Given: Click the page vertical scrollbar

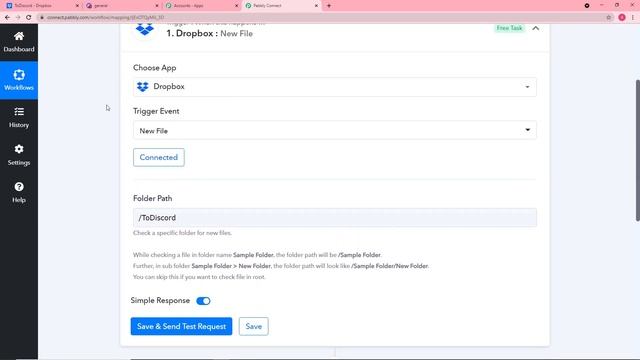Looking at the screenshot, I should (x=638, y=150).
